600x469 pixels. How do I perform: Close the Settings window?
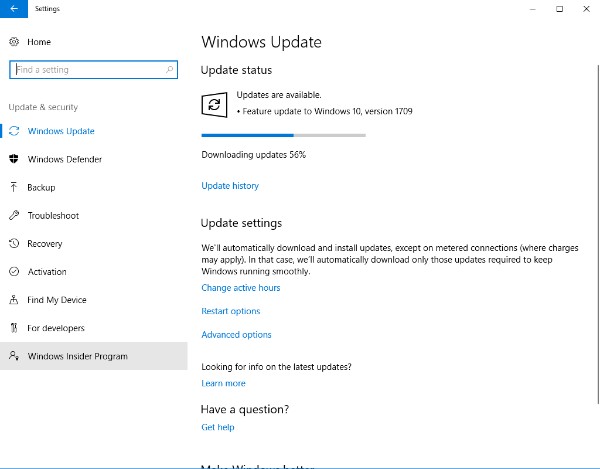(586, 9)
